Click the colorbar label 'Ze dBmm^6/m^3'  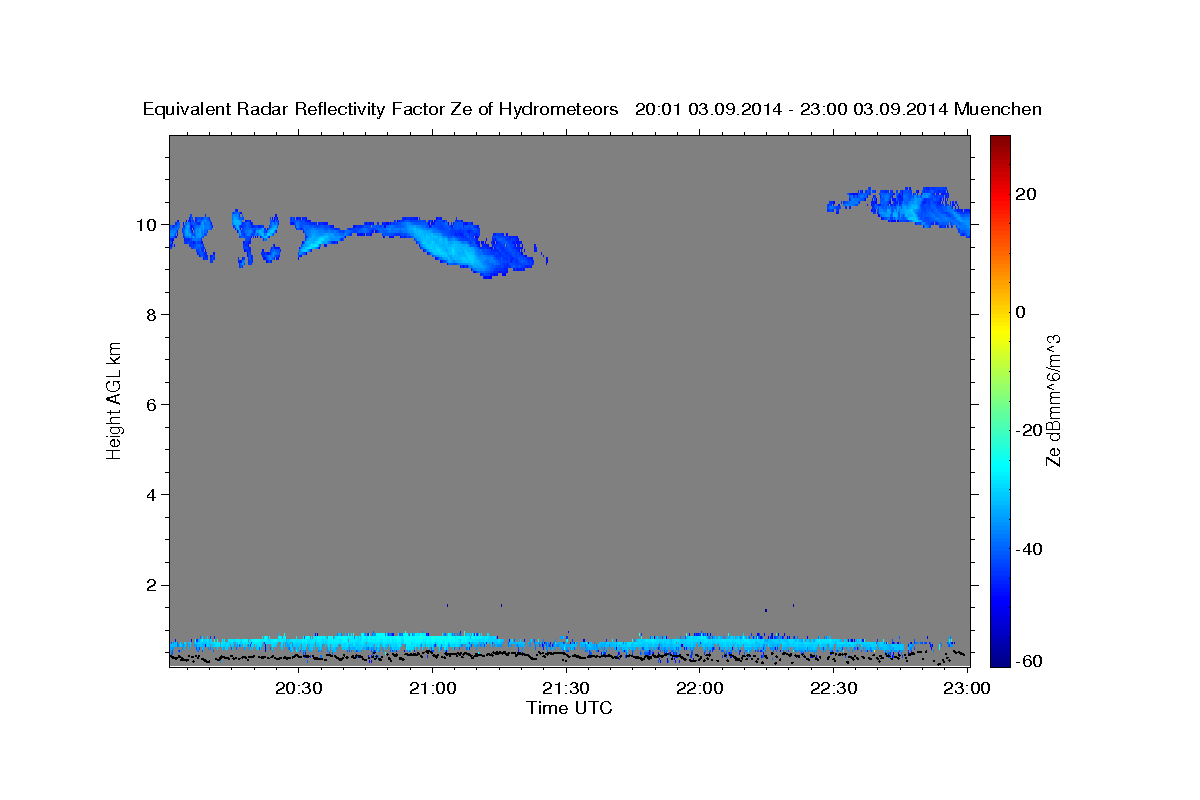[x=1053, y=400]
